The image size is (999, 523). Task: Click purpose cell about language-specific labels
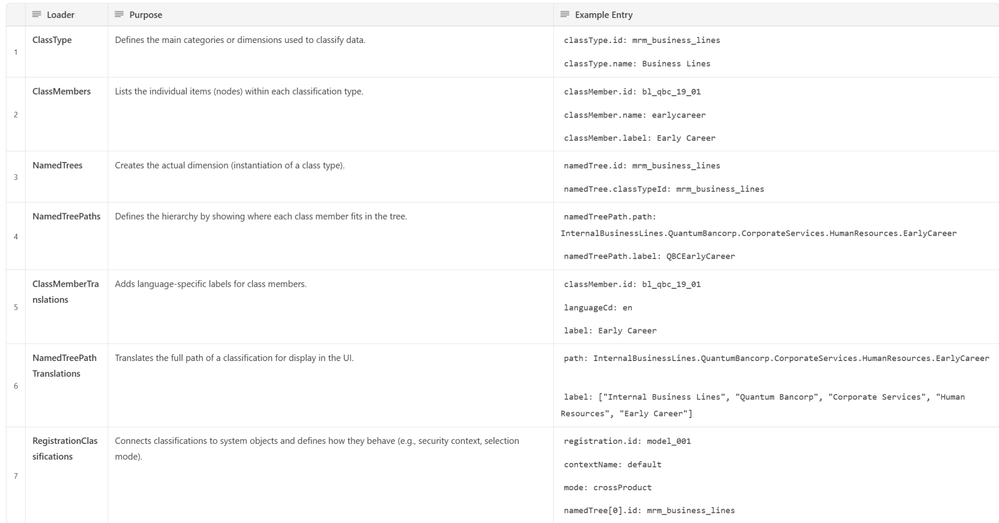click(x=211, y=284)
